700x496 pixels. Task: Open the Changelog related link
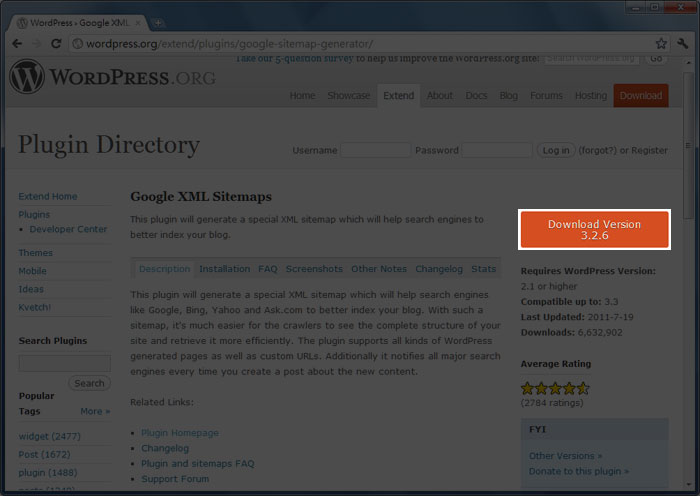[165, 448]
